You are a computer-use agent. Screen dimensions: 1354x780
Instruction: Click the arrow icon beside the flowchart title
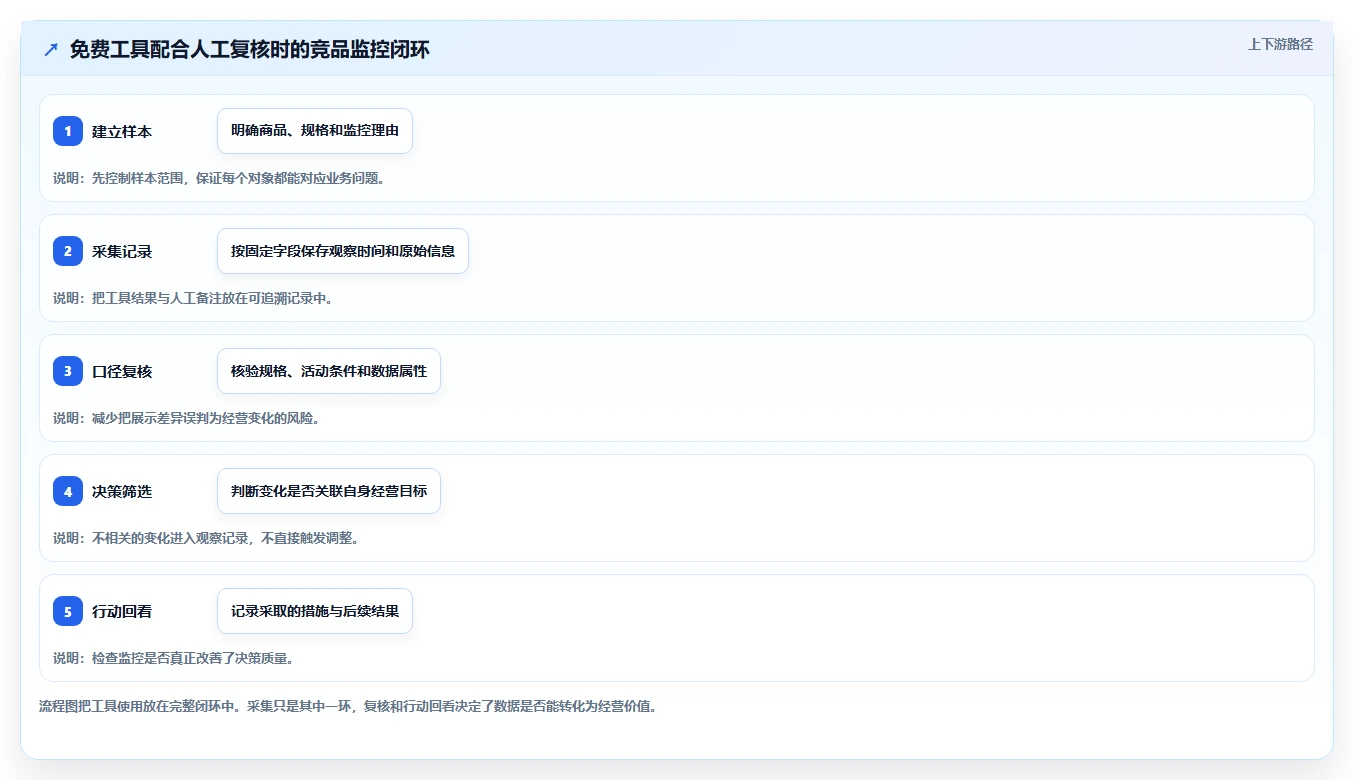(x=51, y=50)
